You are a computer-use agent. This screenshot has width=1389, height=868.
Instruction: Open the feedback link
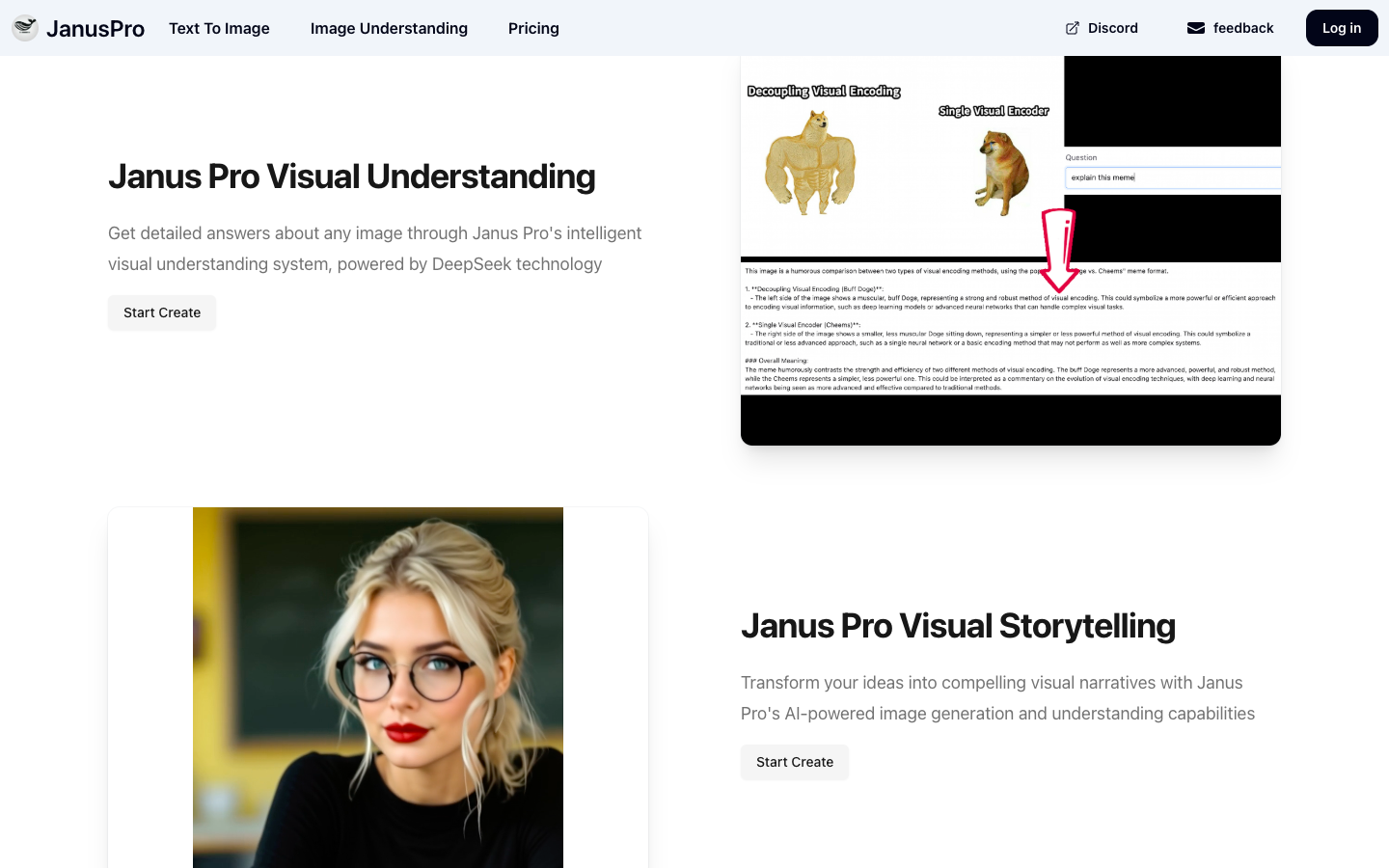[1231, 28]
